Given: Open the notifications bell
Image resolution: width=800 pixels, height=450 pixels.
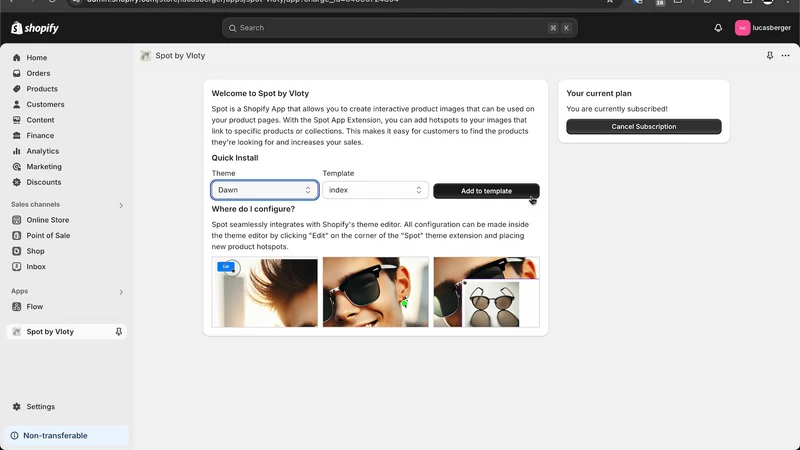Looking at the screenshot, I should tap(718, 28).
